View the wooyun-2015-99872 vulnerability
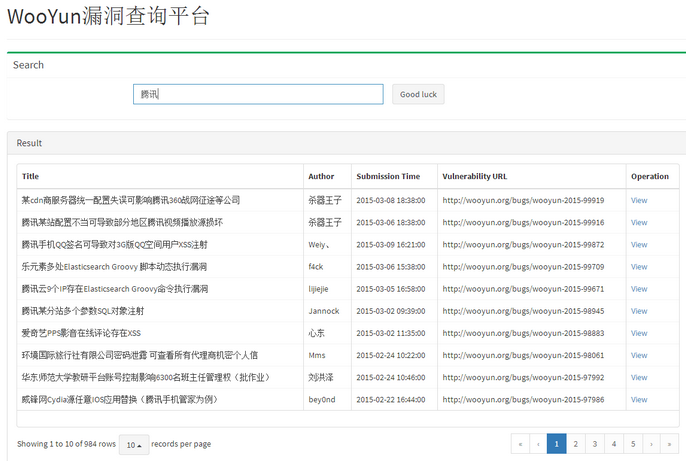The image size is (686, 461). pos(639,244)
